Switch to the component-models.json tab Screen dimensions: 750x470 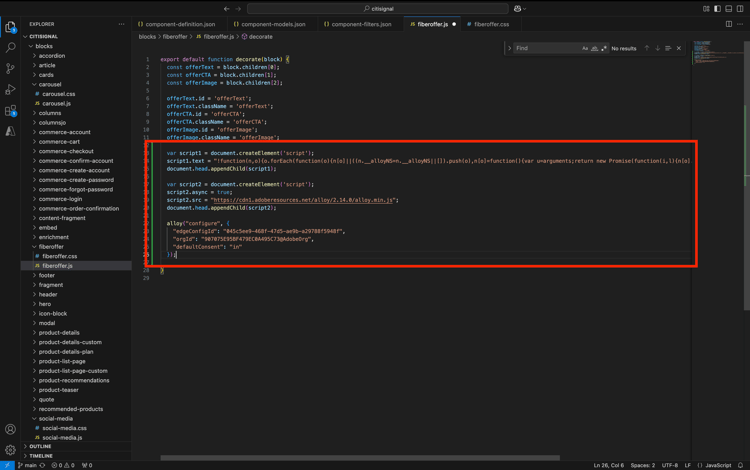(273, 24)
